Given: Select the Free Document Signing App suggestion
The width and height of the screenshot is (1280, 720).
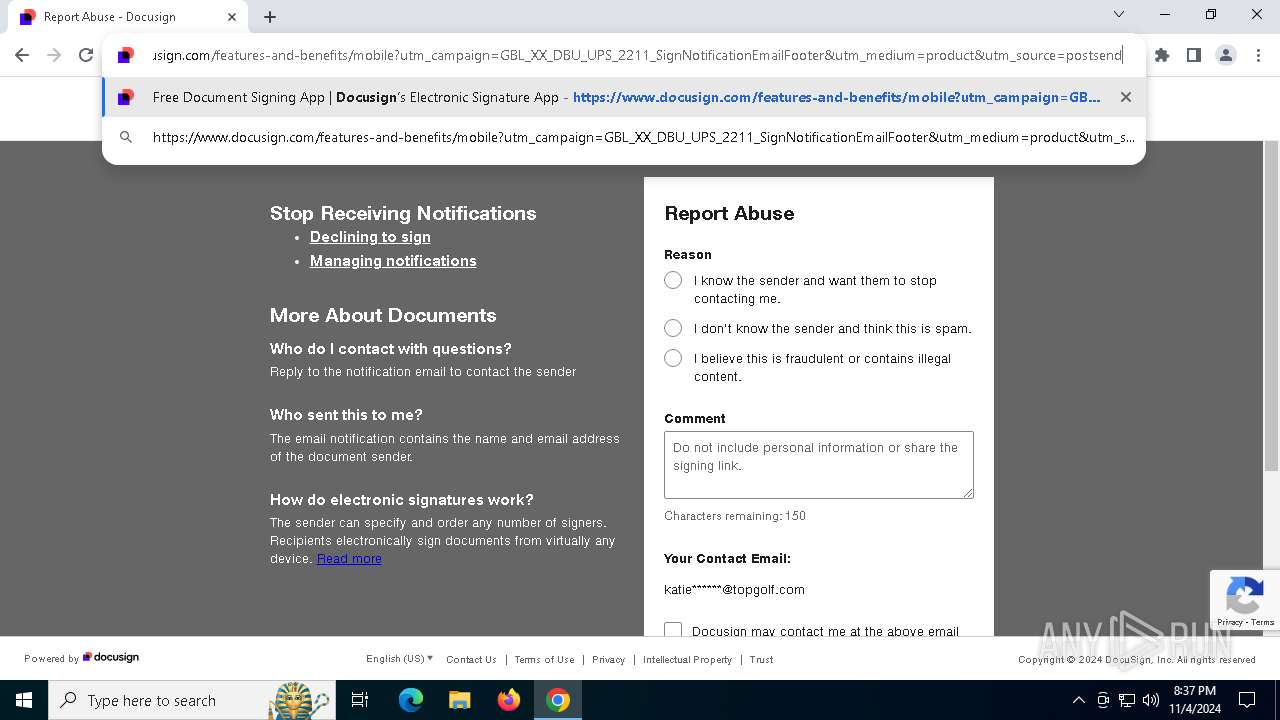Looking at the screenshot, I should [624, 97].
